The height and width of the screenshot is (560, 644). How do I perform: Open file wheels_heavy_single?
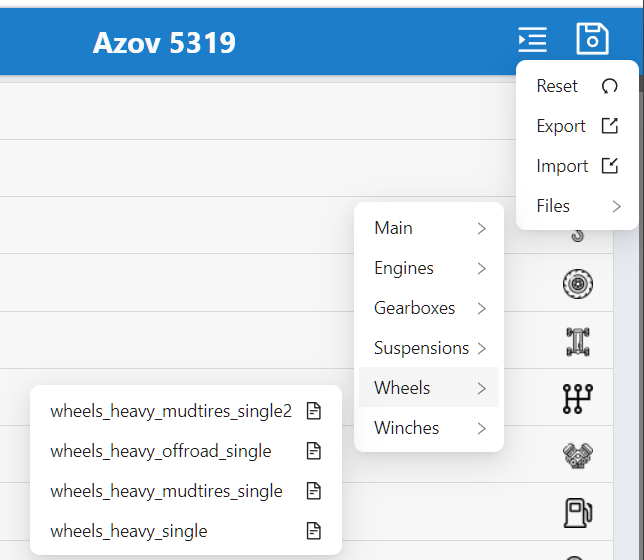click(x=186, y=531)
